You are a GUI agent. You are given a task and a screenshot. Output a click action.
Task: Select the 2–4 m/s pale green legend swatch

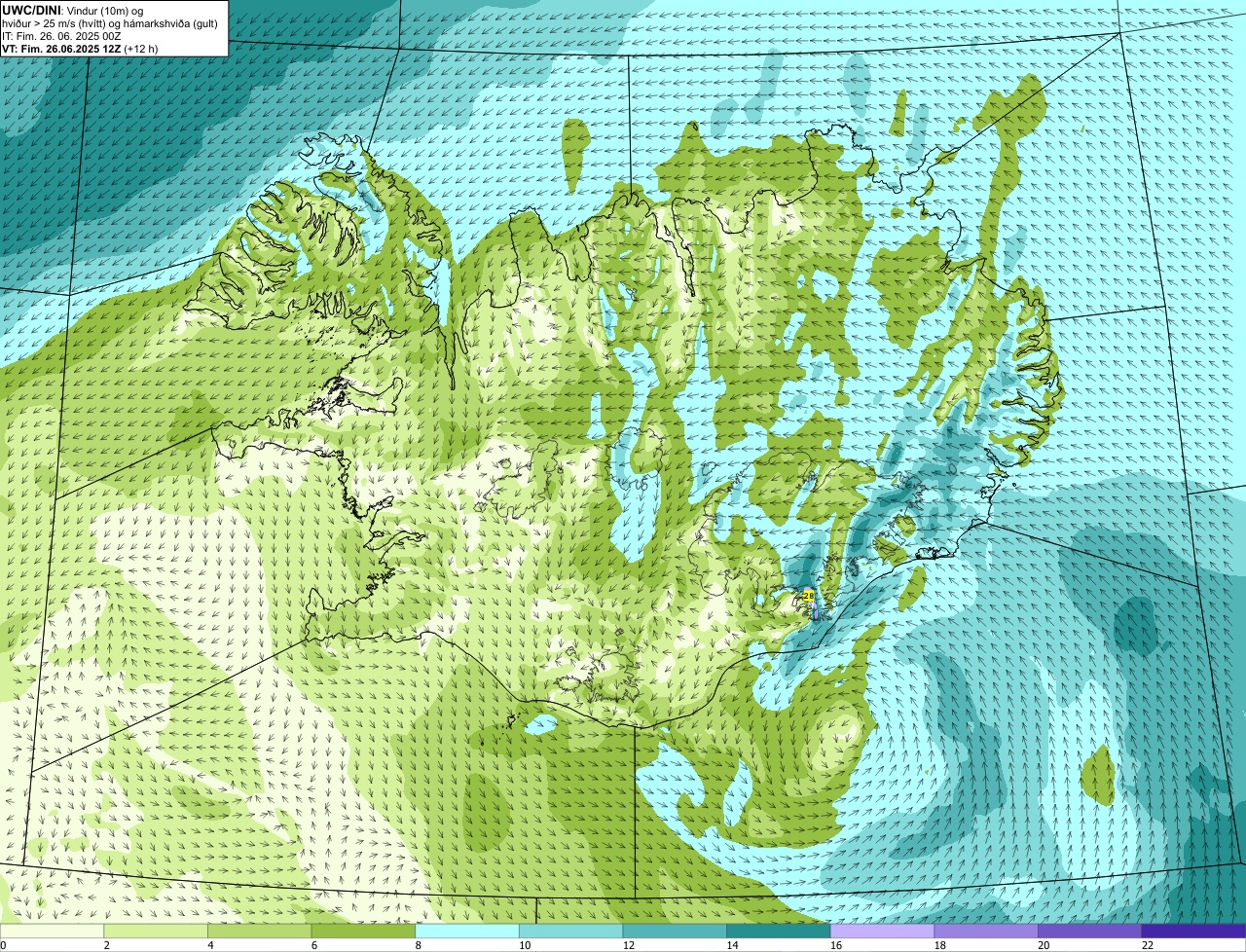(156, 931)
